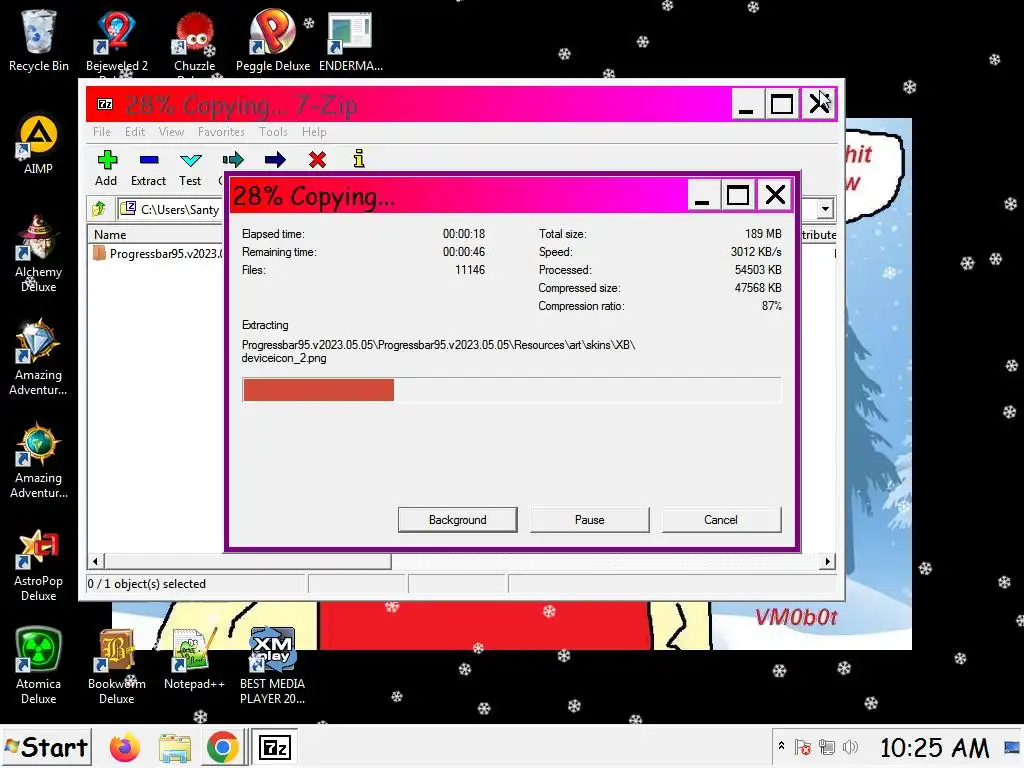The height and width of the screenshot is (768, 1024).
Task: Click the Action Center flag tray icon
Action: coord(803,747)
